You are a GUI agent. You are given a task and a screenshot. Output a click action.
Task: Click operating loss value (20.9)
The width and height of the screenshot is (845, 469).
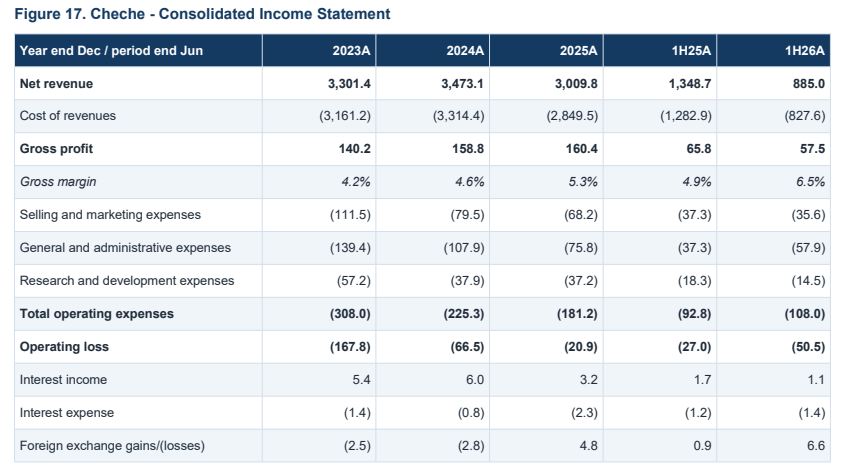[x=581, y=347]
